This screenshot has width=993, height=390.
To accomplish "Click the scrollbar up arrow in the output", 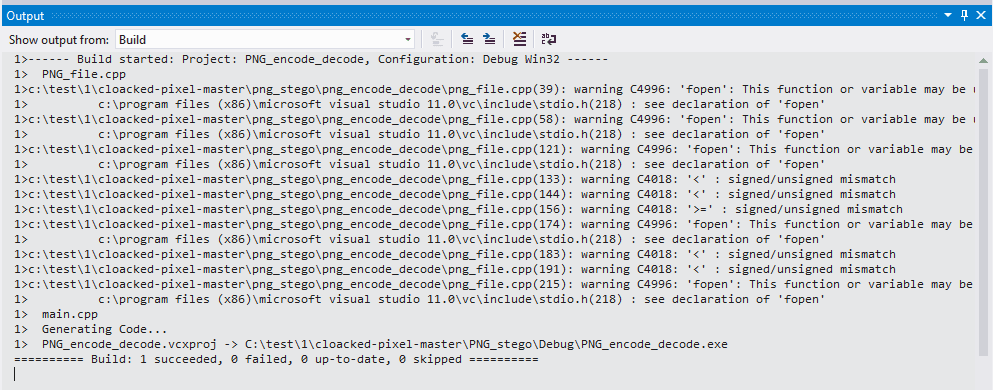I will pyautogui.click(x=983, y=60).
